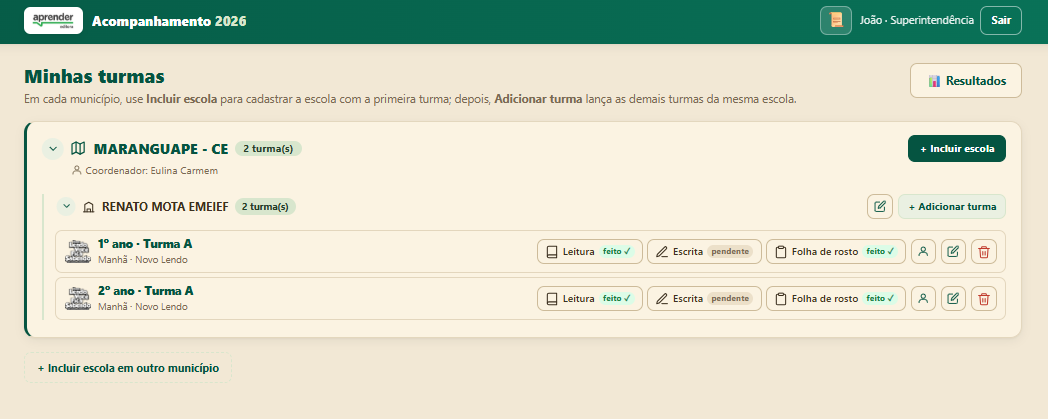Edit the 2º ano Turma A class
The height and width of the screenshot is (419, 1048).
click(953, 299)
